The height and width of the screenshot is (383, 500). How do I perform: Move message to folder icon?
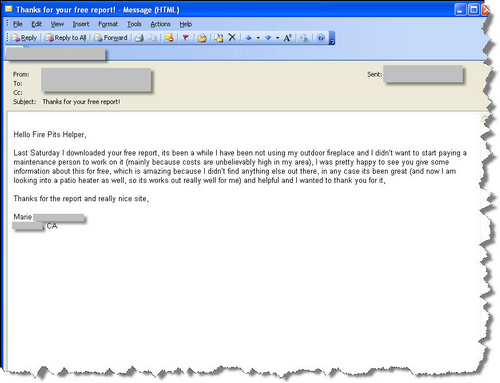click(219, 38)
